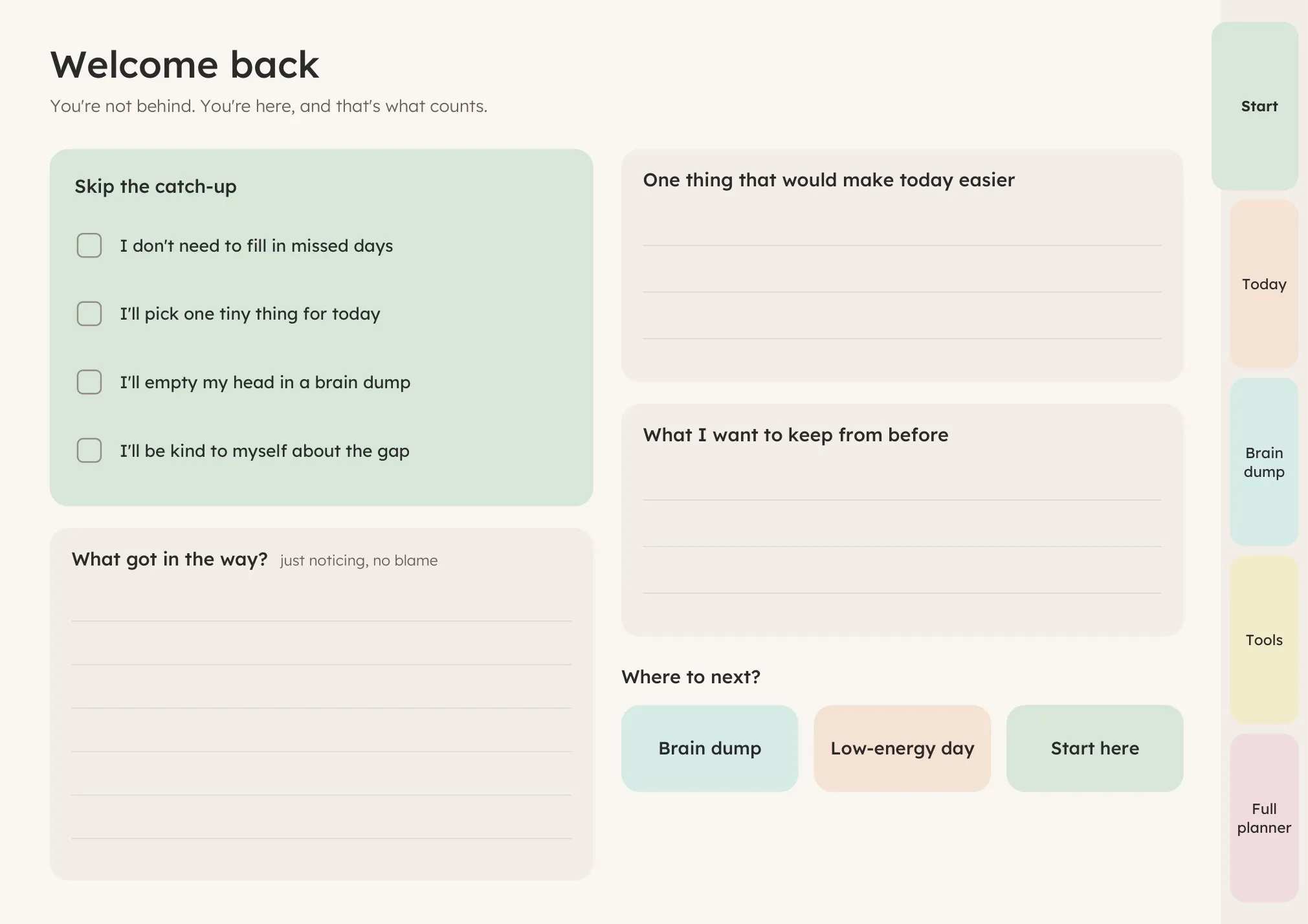This screenshot has width=1308, height=924.
Task: Click "One thing that would make today easier" heading
Action: 828,180
